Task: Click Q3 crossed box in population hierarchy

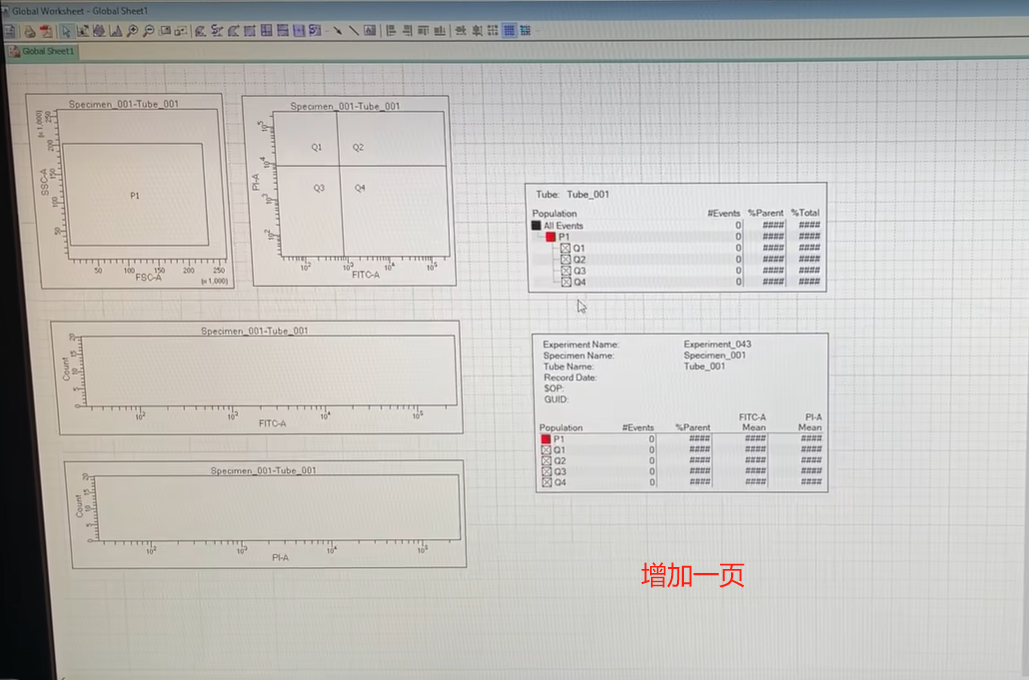Action: (x=566, y=270)
